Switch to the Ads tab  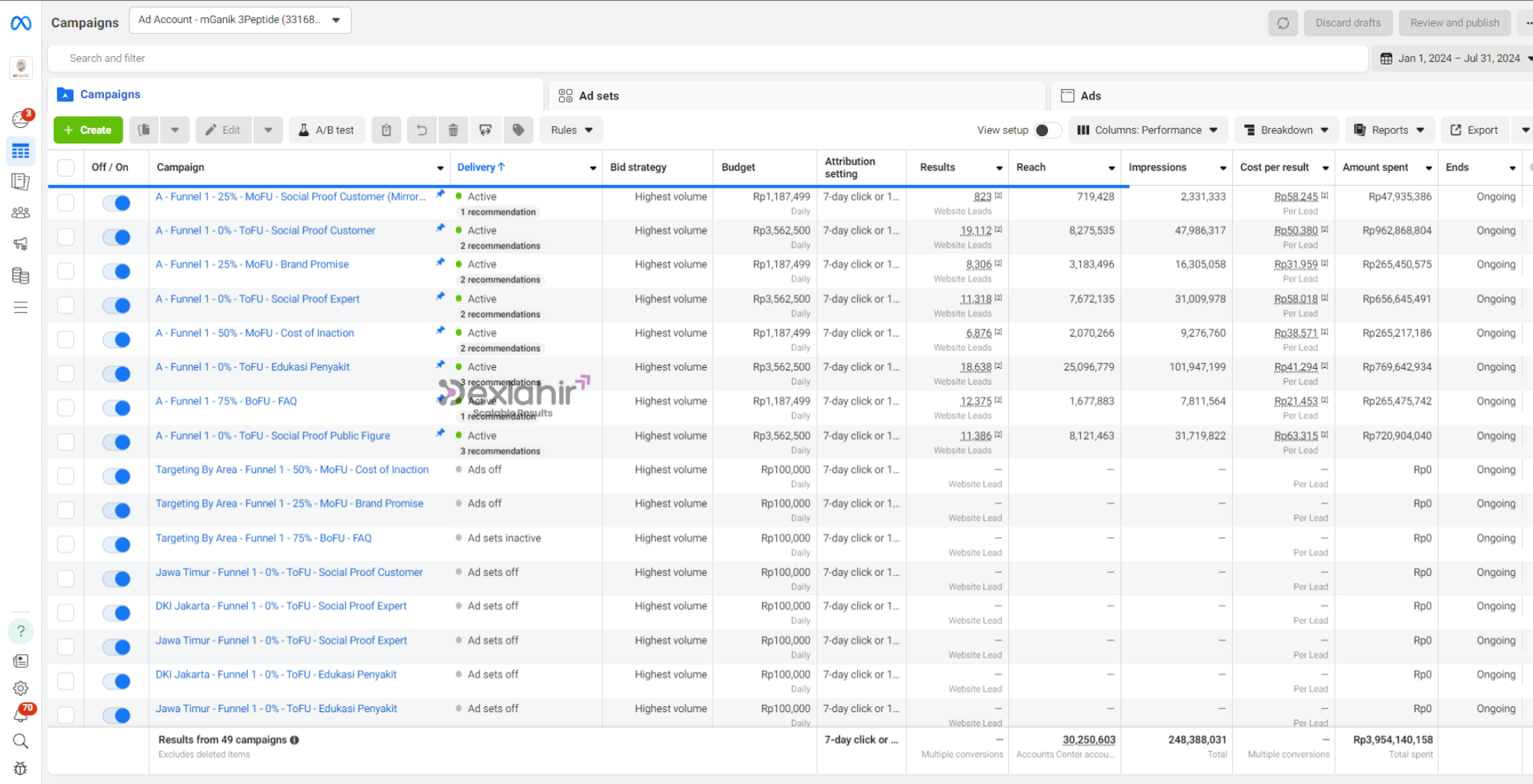[1090, 96]
